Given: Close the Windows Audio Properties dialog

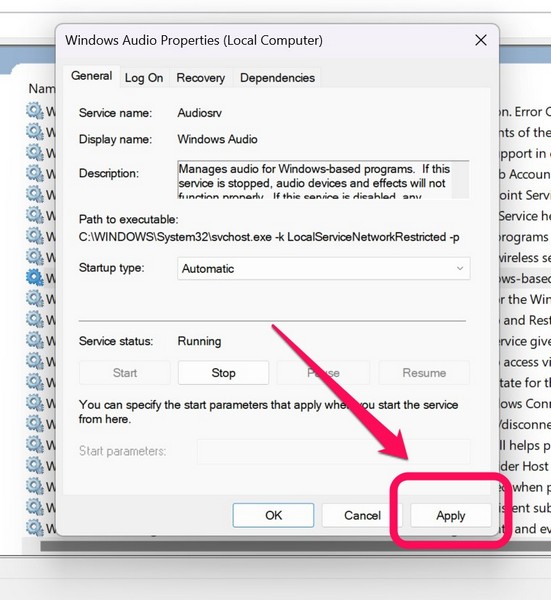Looking at the screenshot, I should 481,40.
